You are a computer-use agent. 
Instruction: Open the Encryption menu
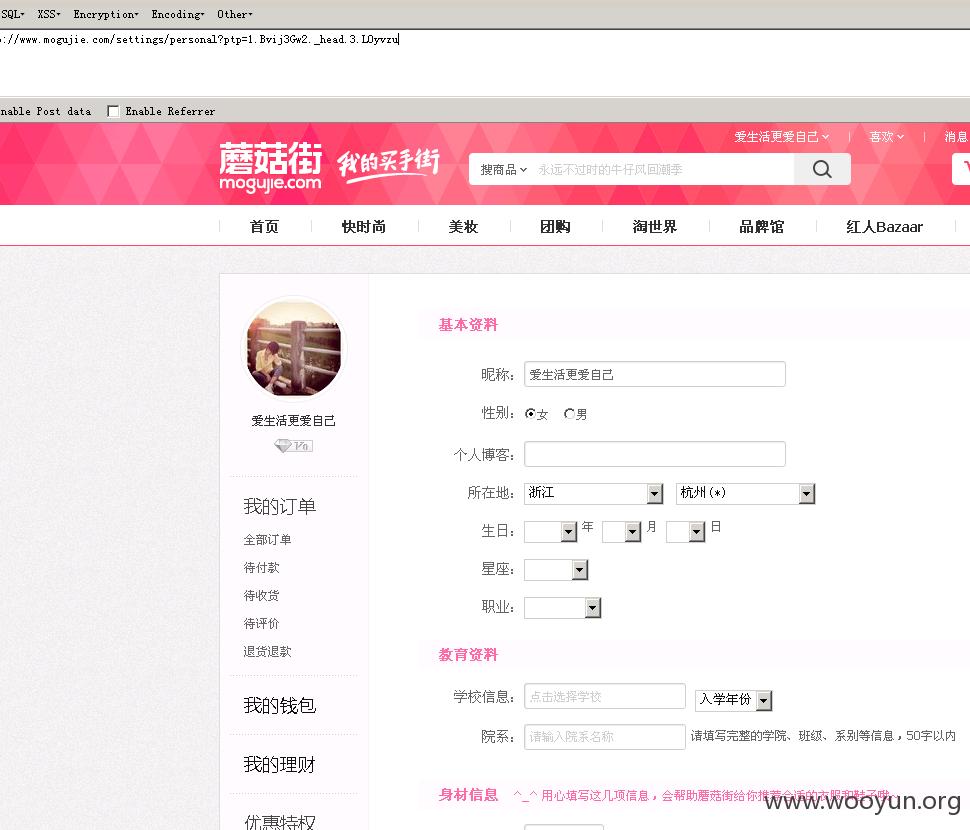tap(105, 14)
